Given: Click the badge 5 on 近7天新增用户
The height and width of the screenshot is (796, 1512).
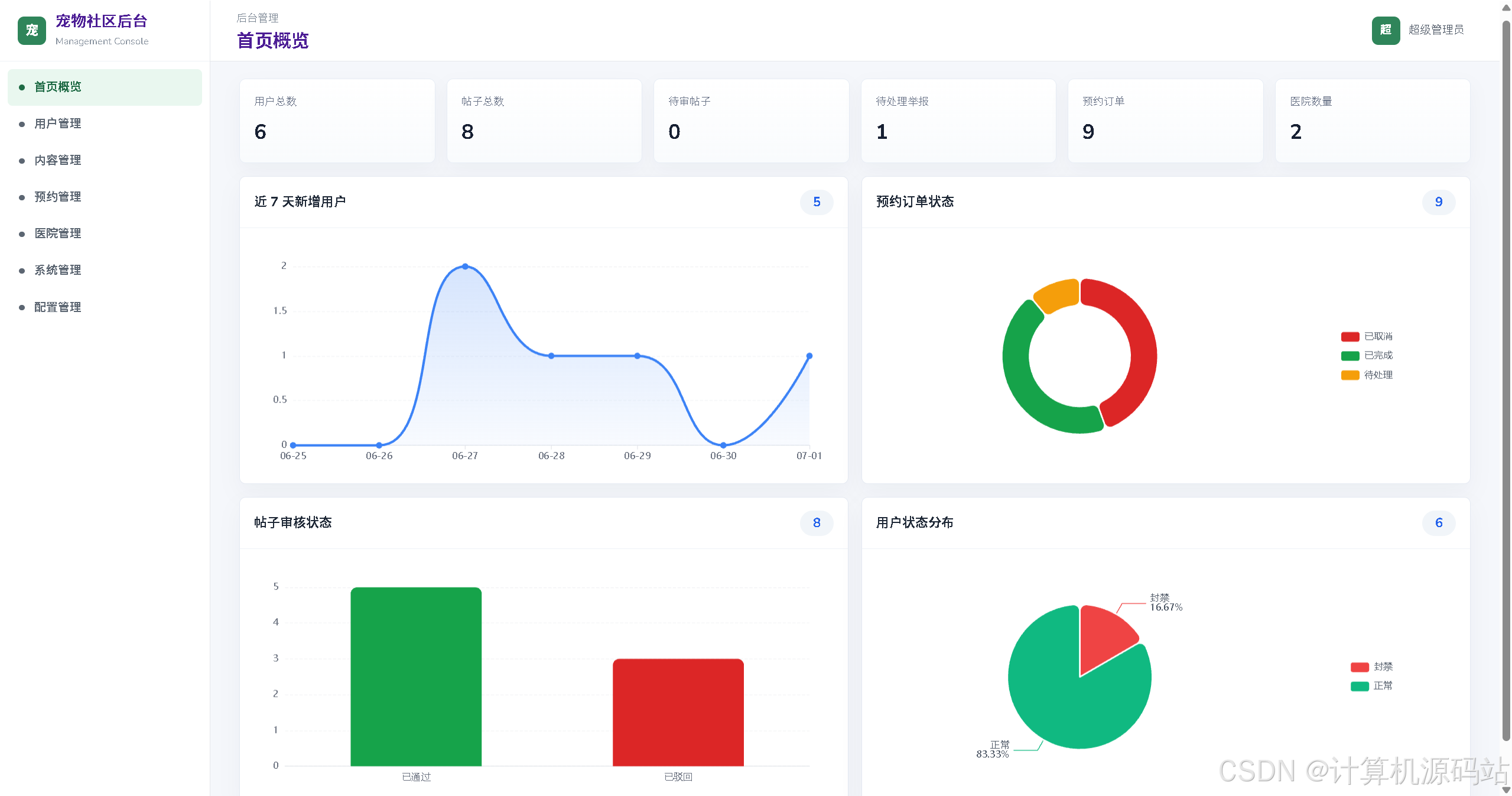Looking at the screenshot, I should (817, 202).
